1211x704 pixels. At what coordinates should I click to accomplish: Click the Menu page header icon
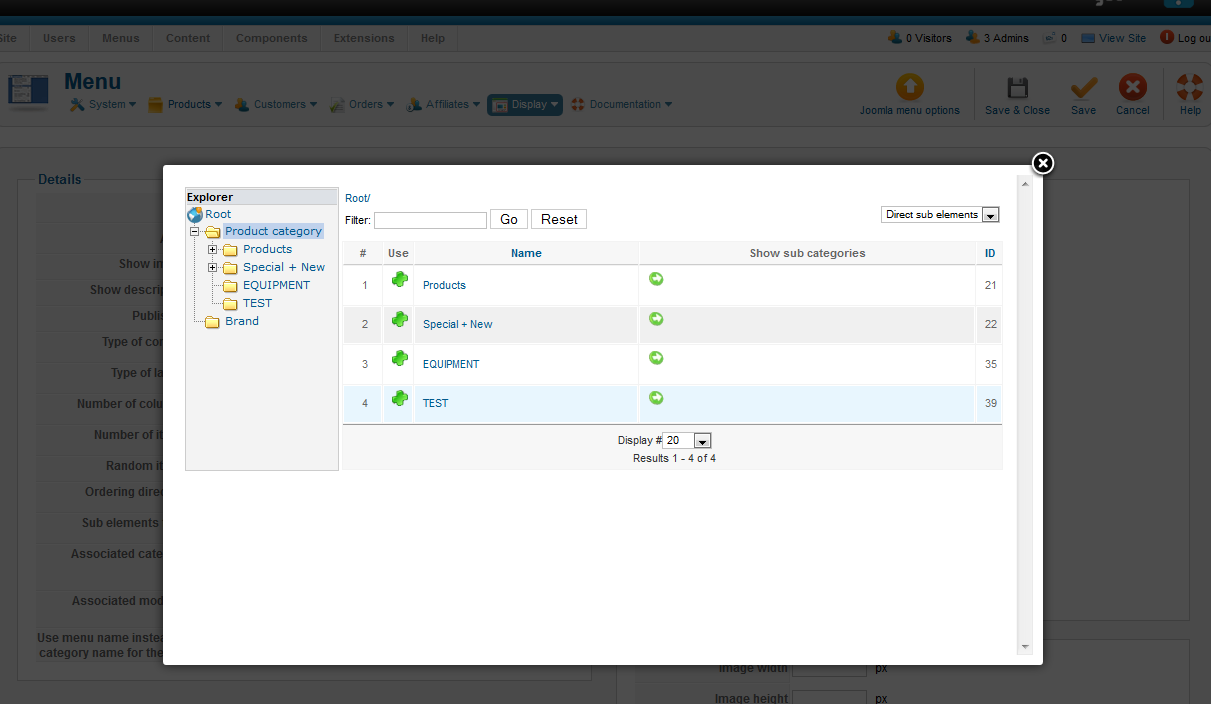click(28, 91)
